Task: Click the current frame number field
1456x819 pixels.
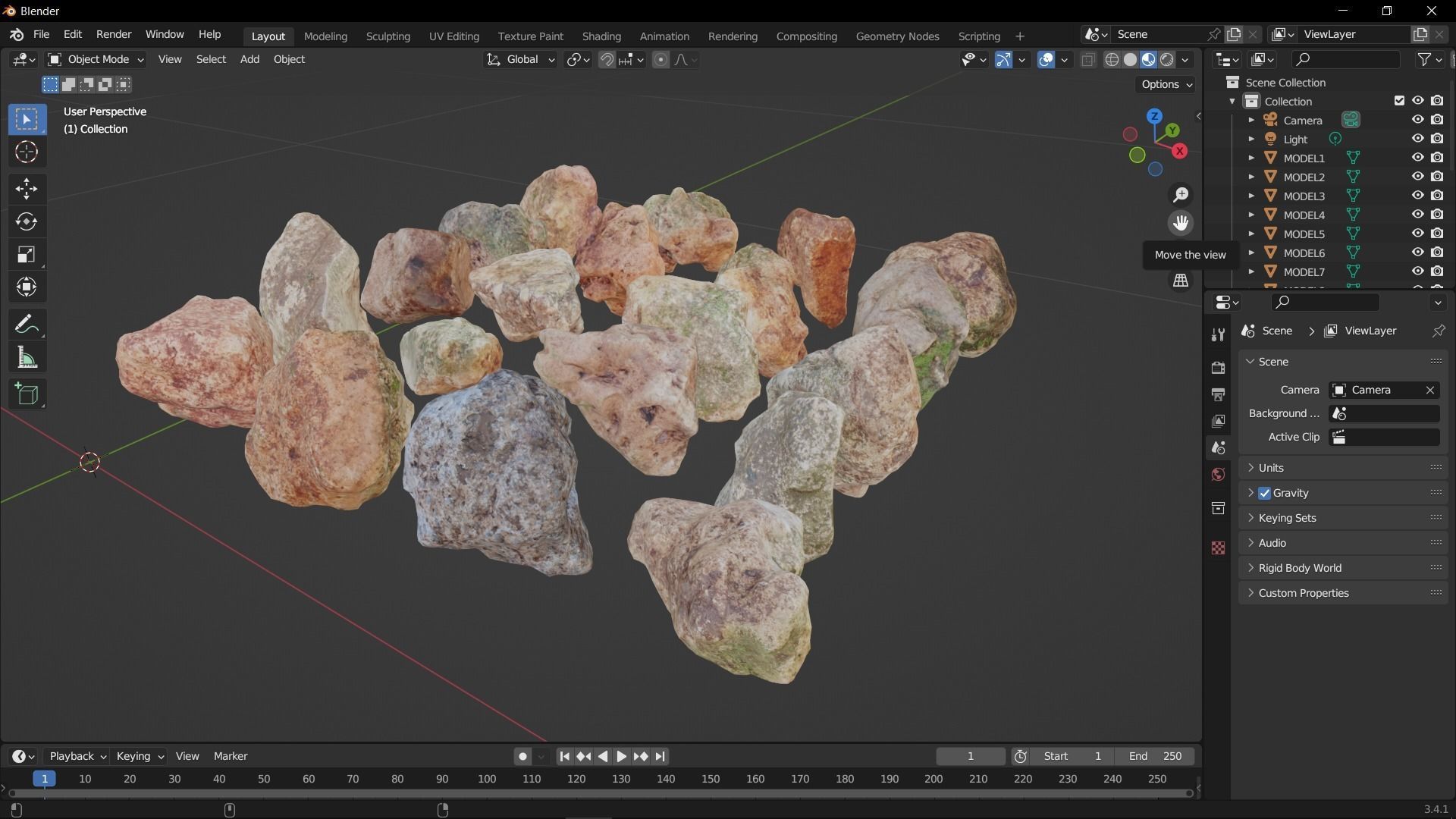Action: point(971,756)
